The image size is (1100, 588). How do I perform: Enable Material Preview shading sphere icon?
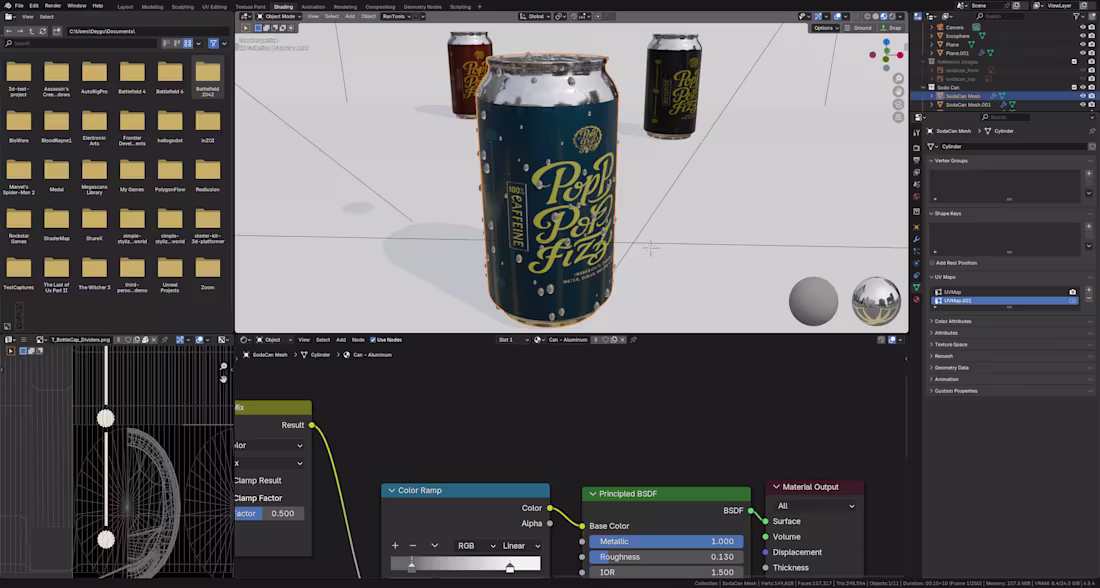coord(884,16)
